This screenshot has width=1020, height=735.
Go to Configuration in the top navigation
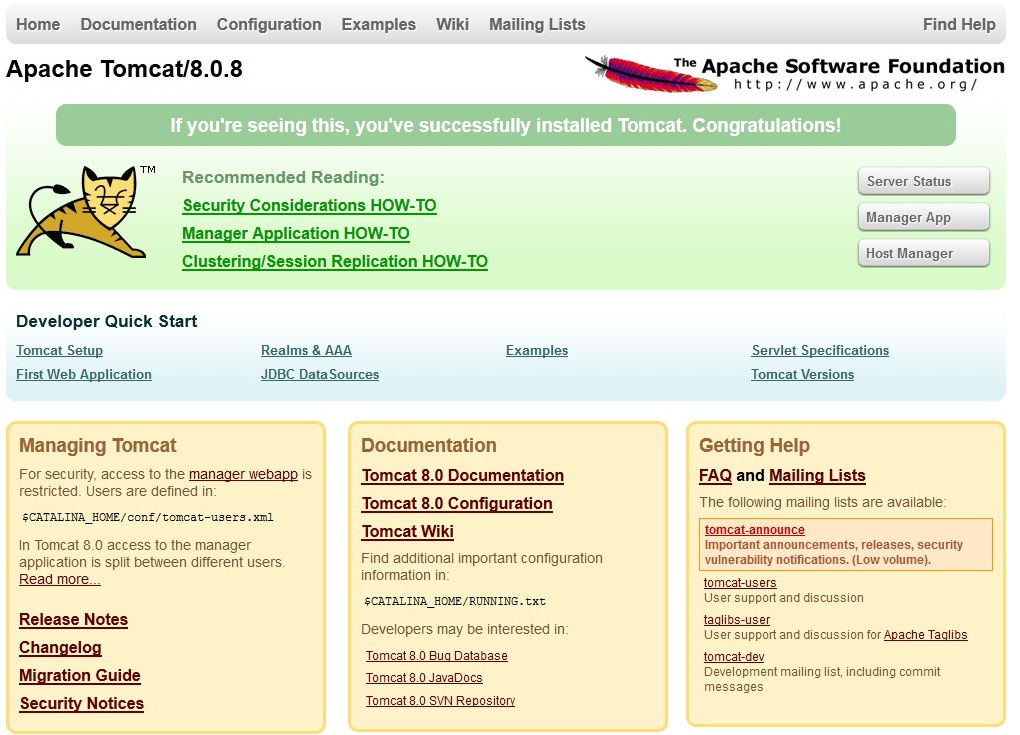pos(269,24)
